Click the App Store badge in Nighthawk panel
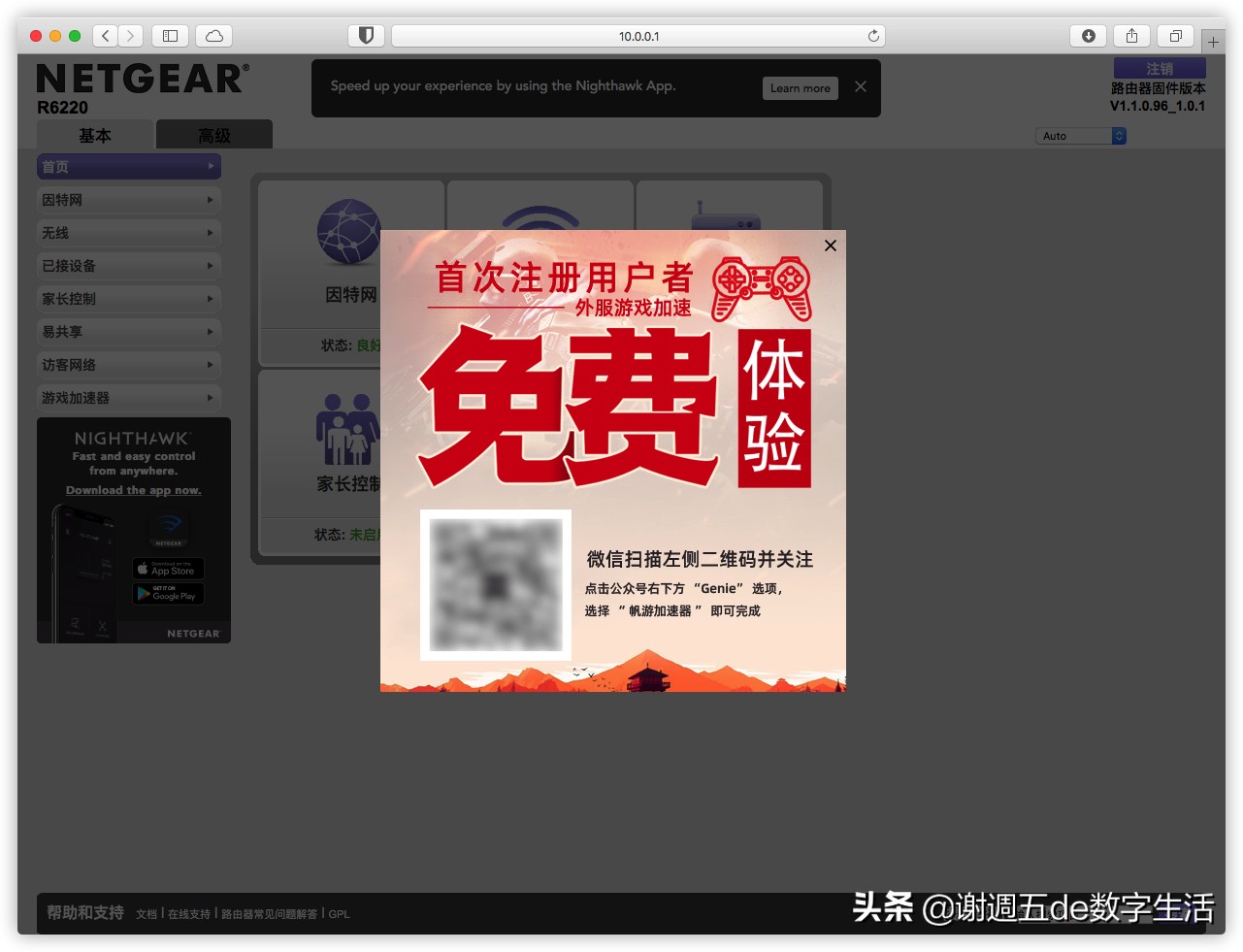Screen dimensions: 1243x952 (x=167, y=569)
